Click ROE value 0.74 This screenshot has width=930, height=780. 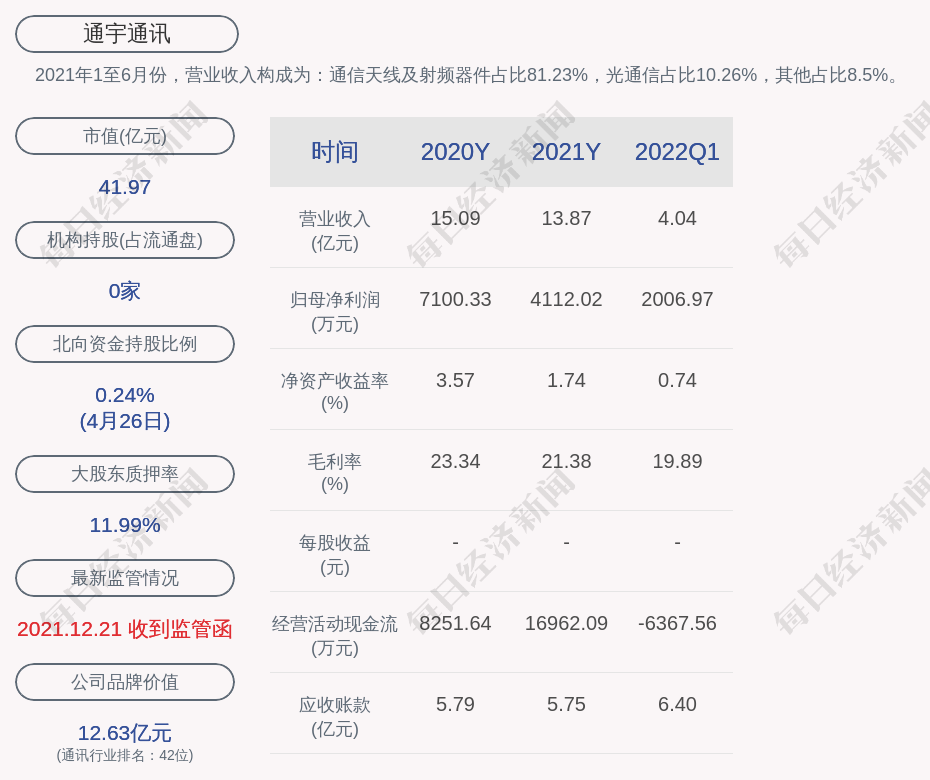coord(677,380)
